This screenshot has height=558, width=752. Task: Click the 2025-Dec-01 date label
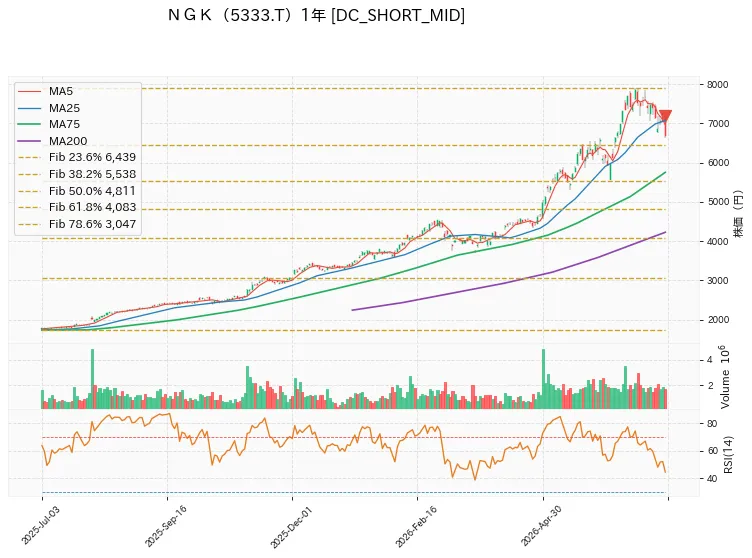click(291, 526)
